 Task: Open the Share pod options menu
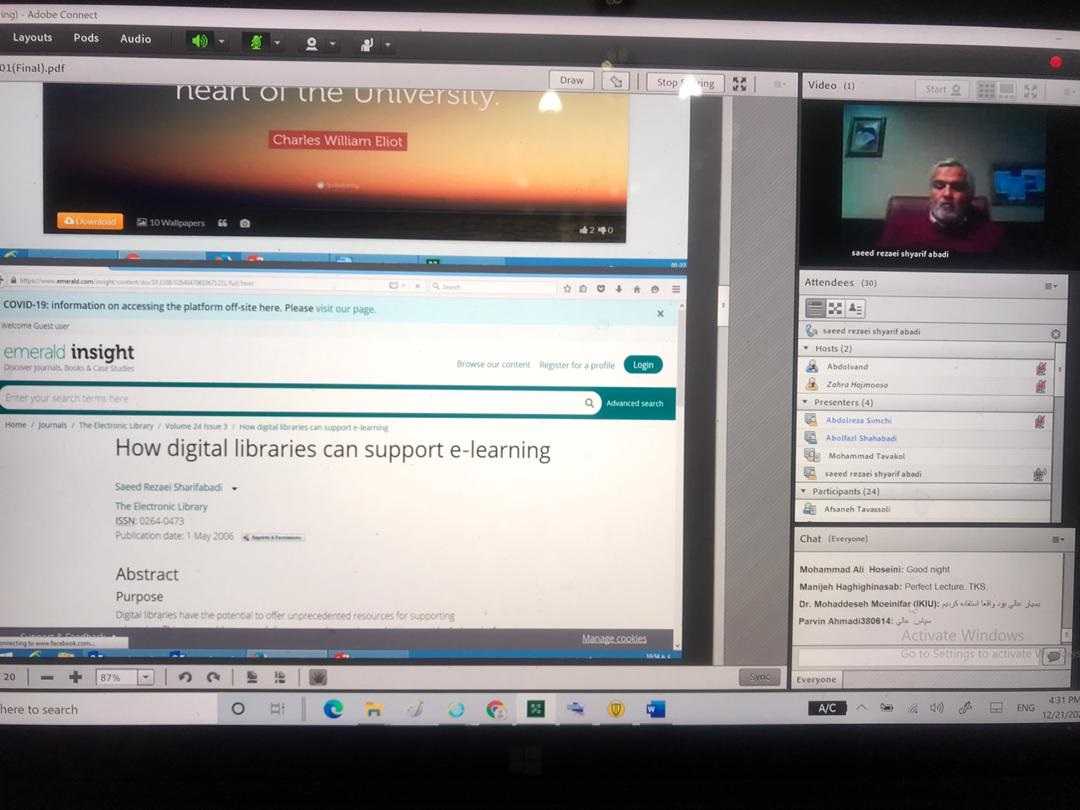pyautogui.click(x=780, y=85)
